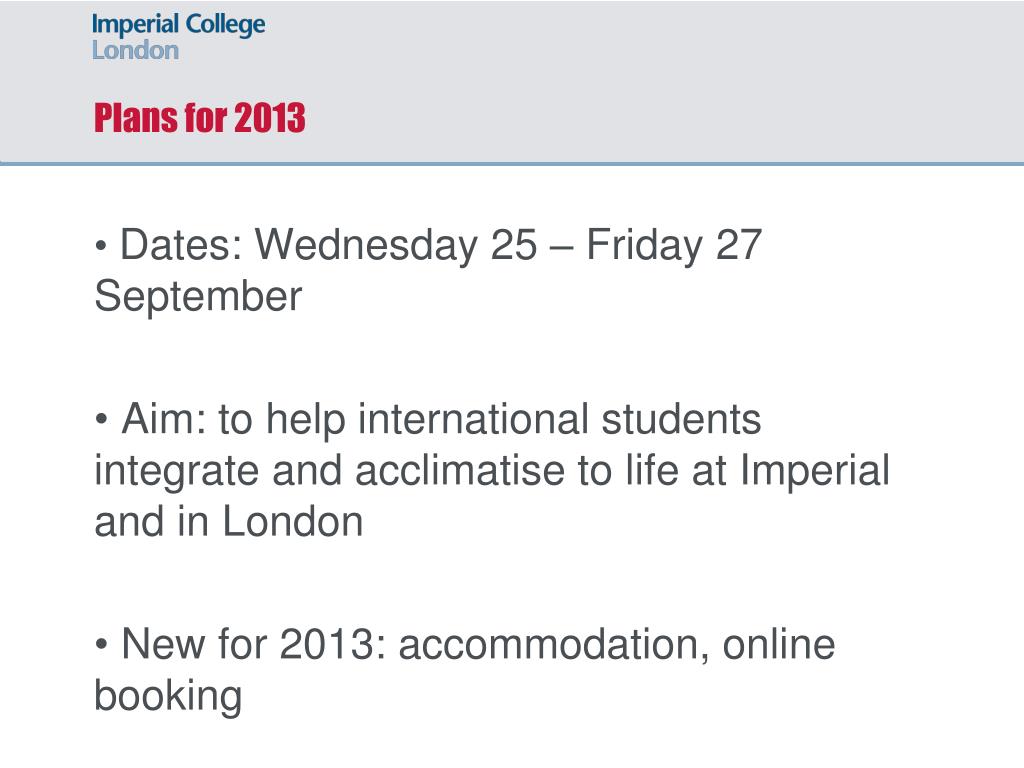Click the phrase international students
This screenshot has height=768, width=1024.
click(560, 419)
